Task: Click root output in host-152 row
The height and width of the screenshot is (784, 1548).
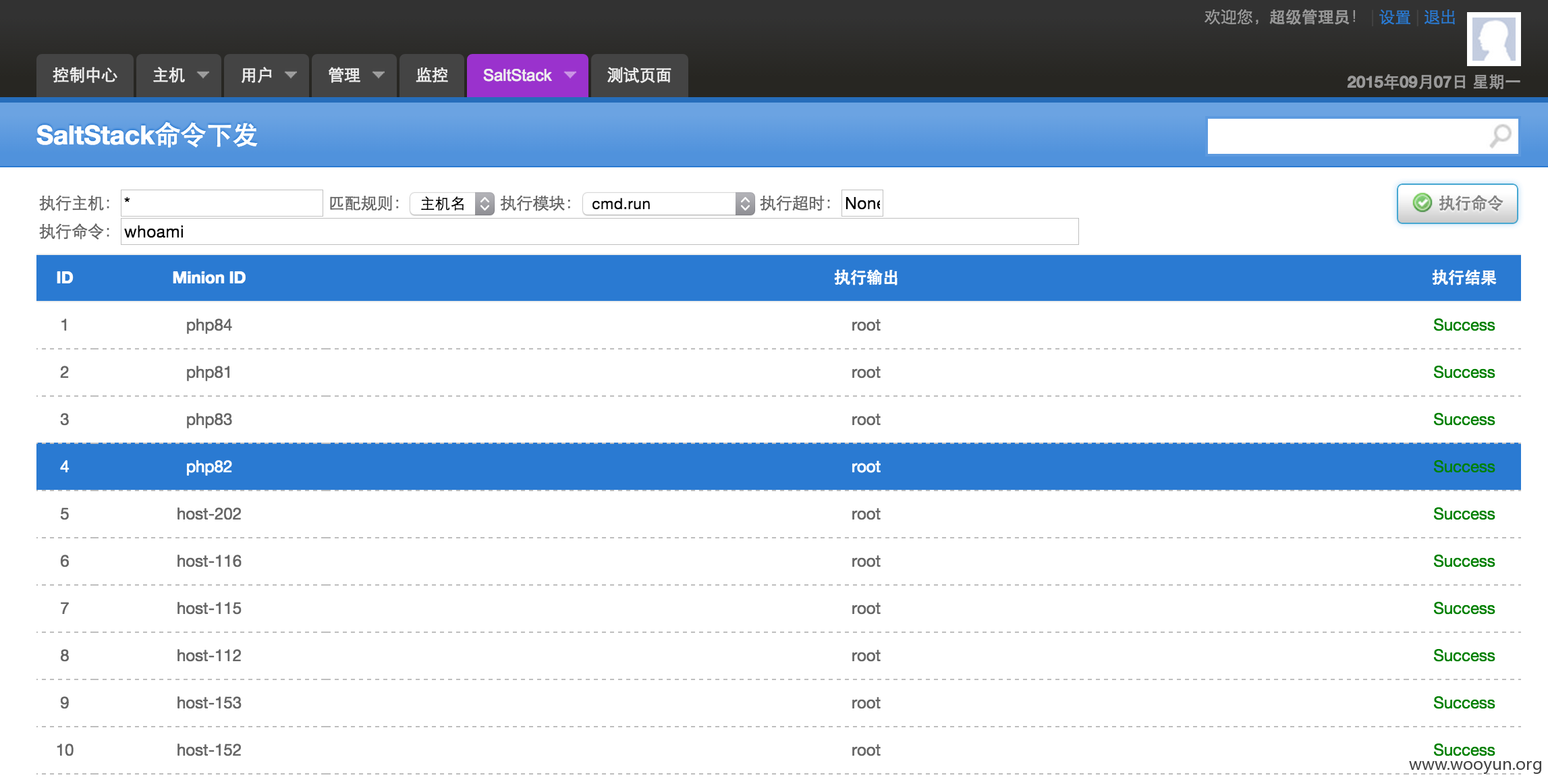Action: [866, 750]
